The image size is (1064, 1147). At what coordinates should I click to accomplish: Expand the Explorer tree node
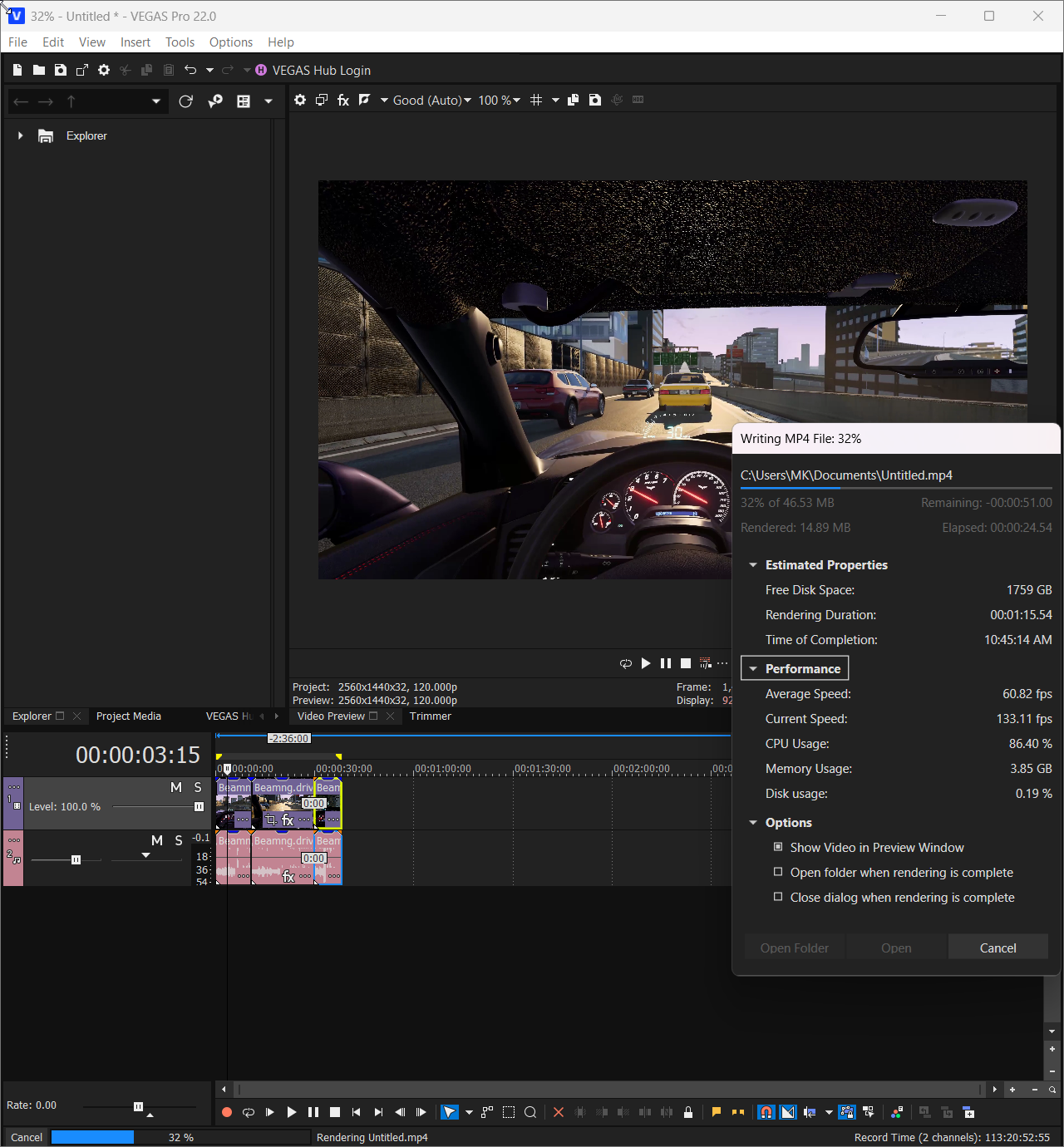(x=21, y=135)
